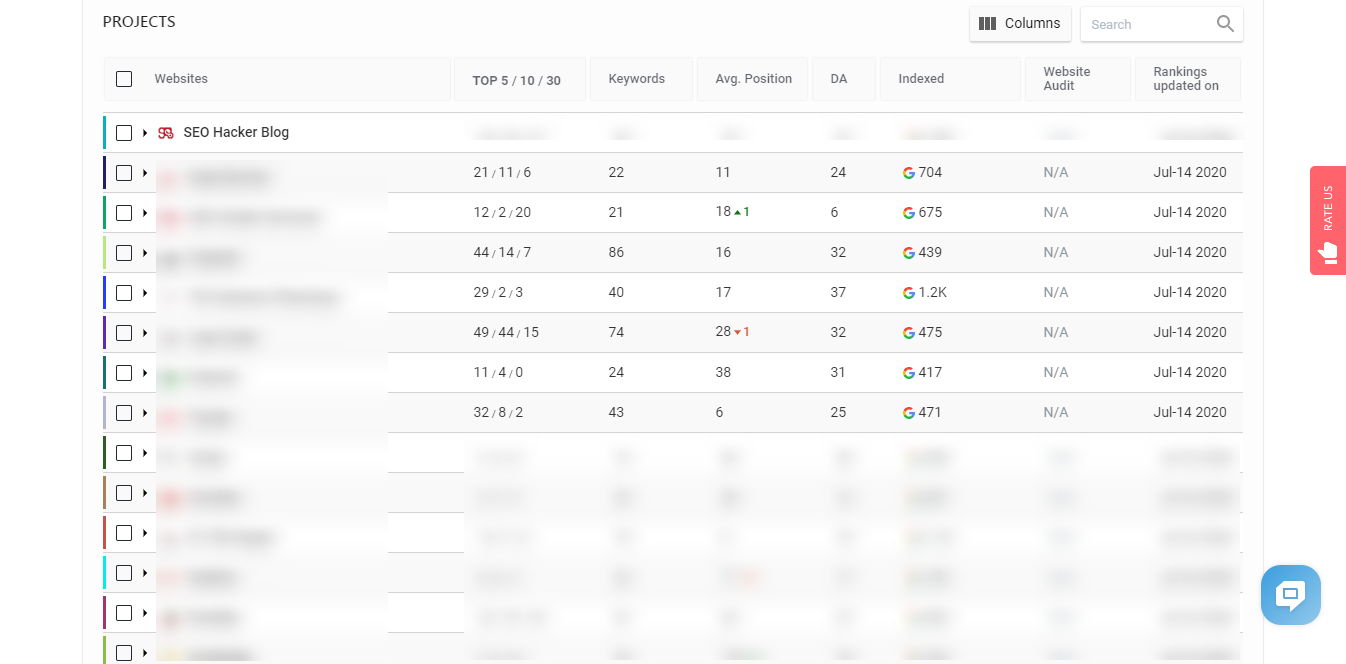Viewport: 1346px width, 664px height.
Task: Click Google icon beside 1.2K indexed
Action: 909,293
